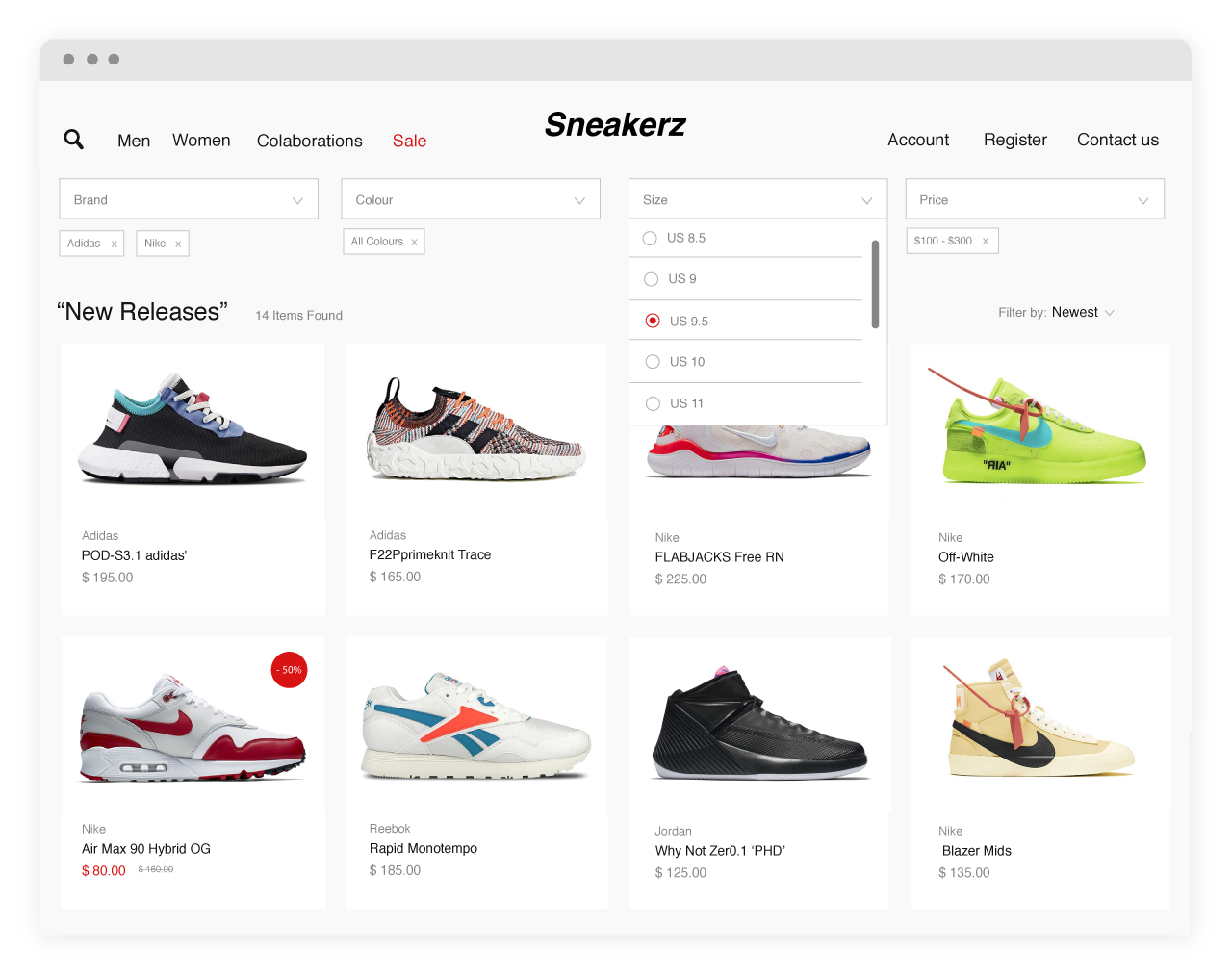Viewport: 1232px width, 978px height.
Task: Open the Off-White green sneaker thumbnail
Action: tap(1039, 428)
